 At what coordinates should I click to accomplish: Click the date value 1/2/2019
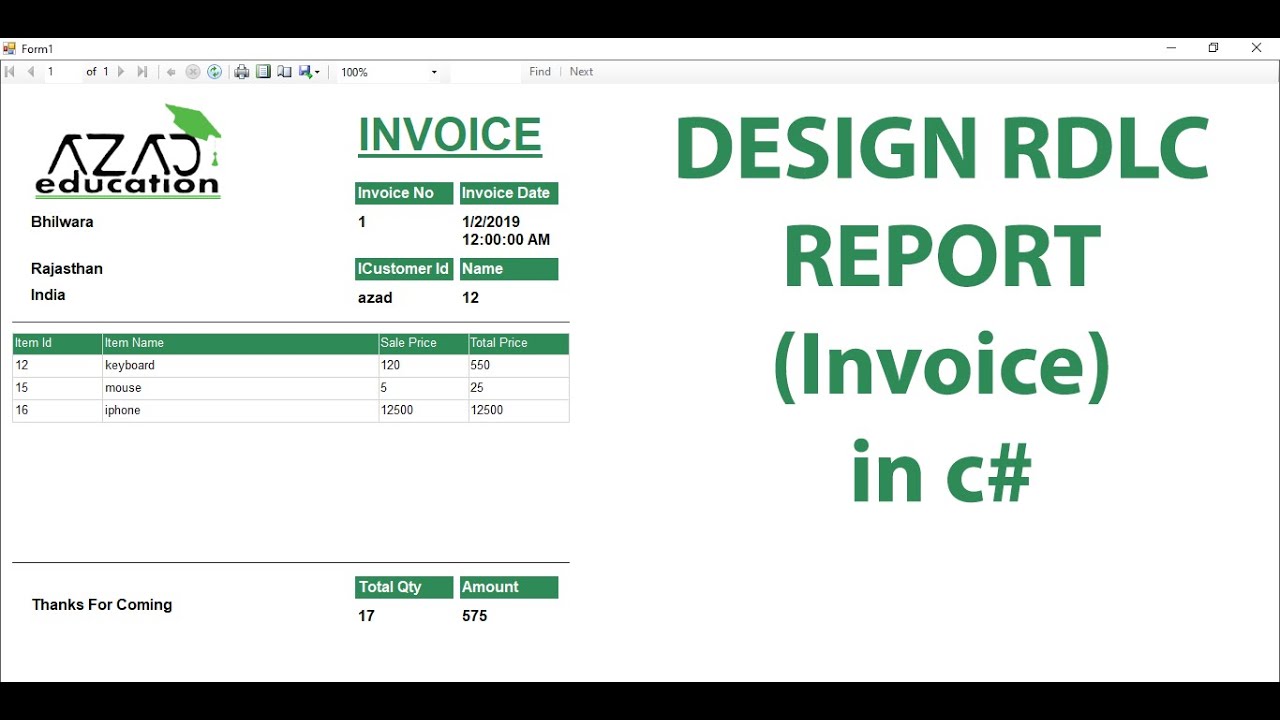pyautogui.click(x=491, y=222)
